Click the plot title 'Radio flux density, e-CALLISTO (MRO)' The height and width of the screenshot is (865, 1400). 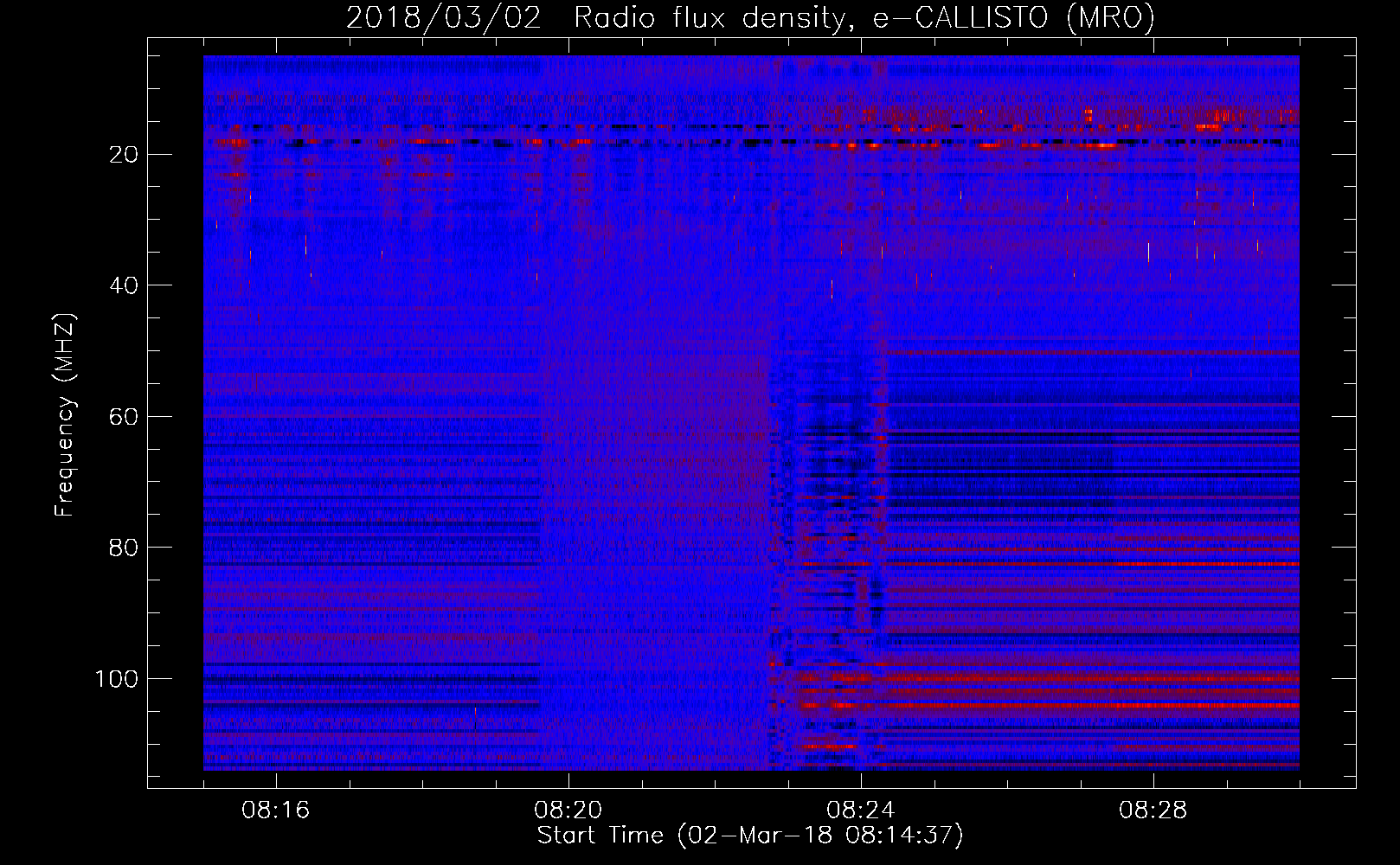coord(864,18)
